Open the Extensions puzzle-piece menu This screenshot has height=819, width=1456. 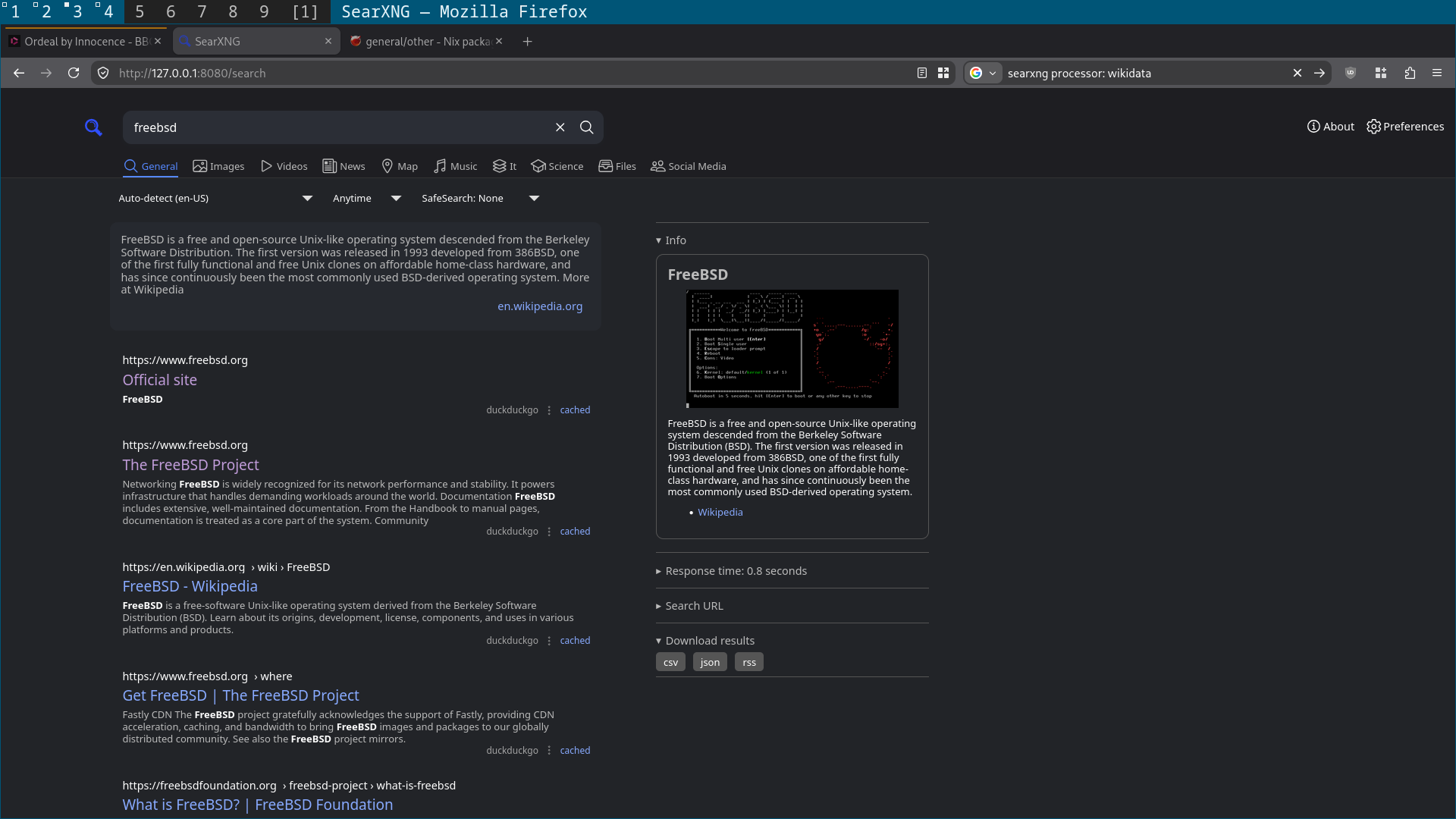1410,73
